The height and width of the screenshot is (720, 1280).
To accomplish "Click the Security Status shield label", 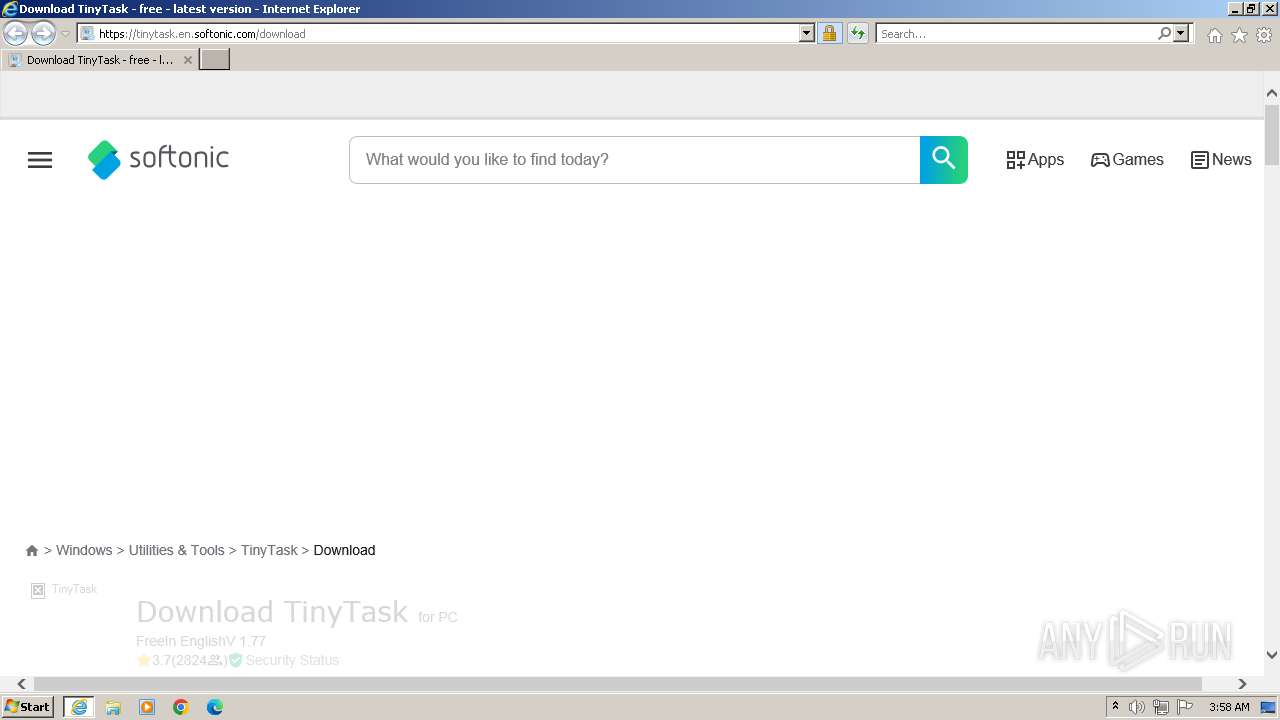I will (x=284, y=660).
